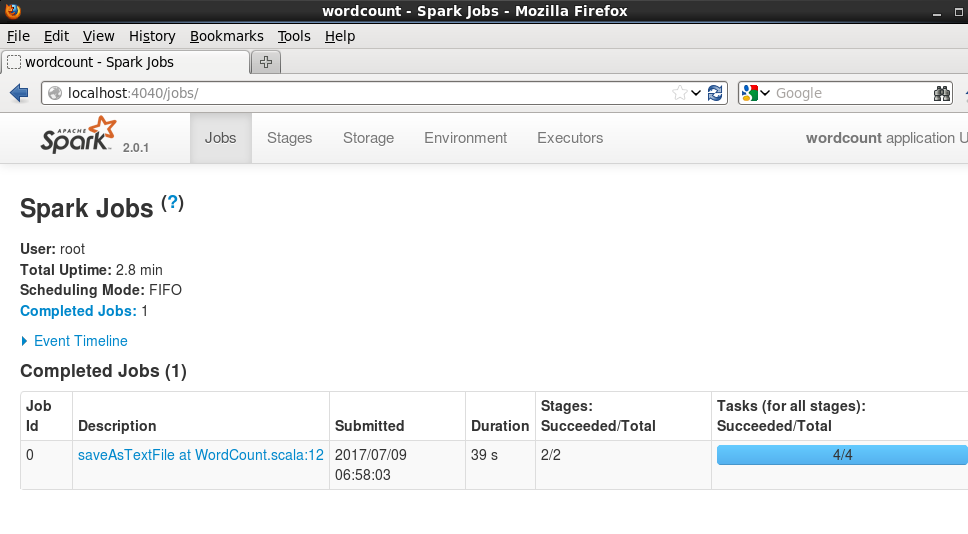Switch to the Executors tab
The width and height of the screenshot is (968, 534).
[570, 138]
